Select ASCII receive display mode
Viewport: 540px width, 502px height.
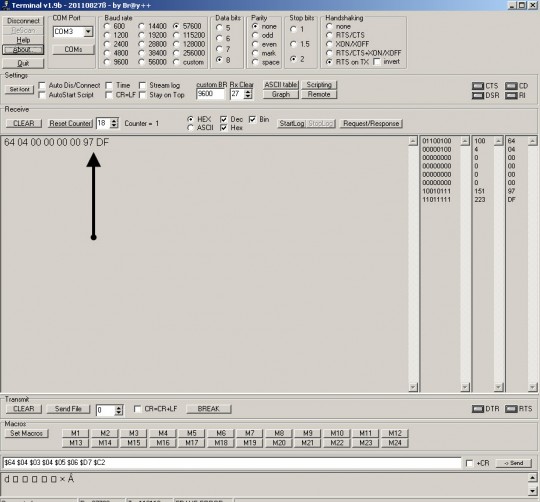(x=190, y=128)
